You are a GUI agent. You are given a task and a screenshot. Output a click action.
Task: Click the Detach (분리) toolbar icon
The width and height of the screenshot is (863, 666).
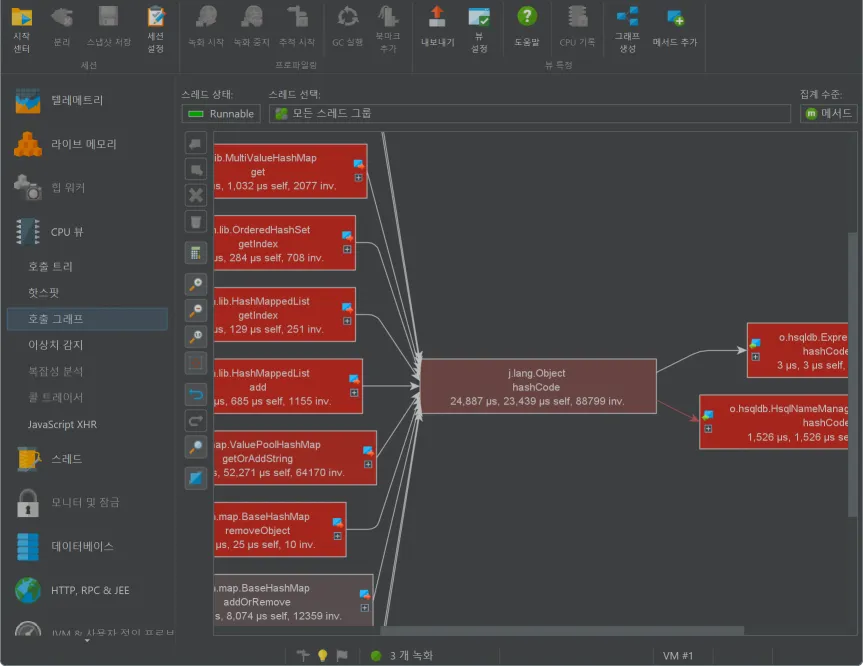tap(62, 28)
